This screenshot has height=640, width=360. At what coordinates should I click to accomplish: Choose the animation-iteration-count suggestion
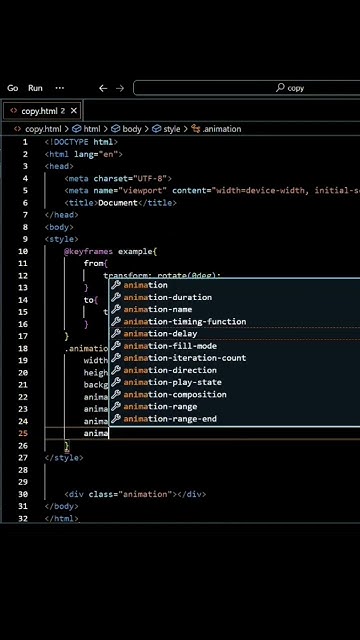click(x=235, y=358)
